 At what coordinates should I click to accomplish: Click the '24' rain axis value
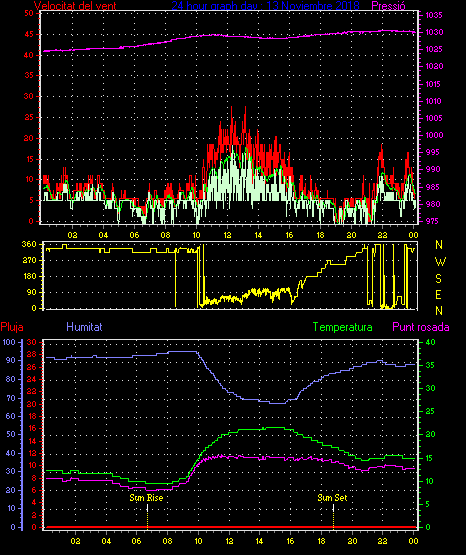[x=31, y=379]
